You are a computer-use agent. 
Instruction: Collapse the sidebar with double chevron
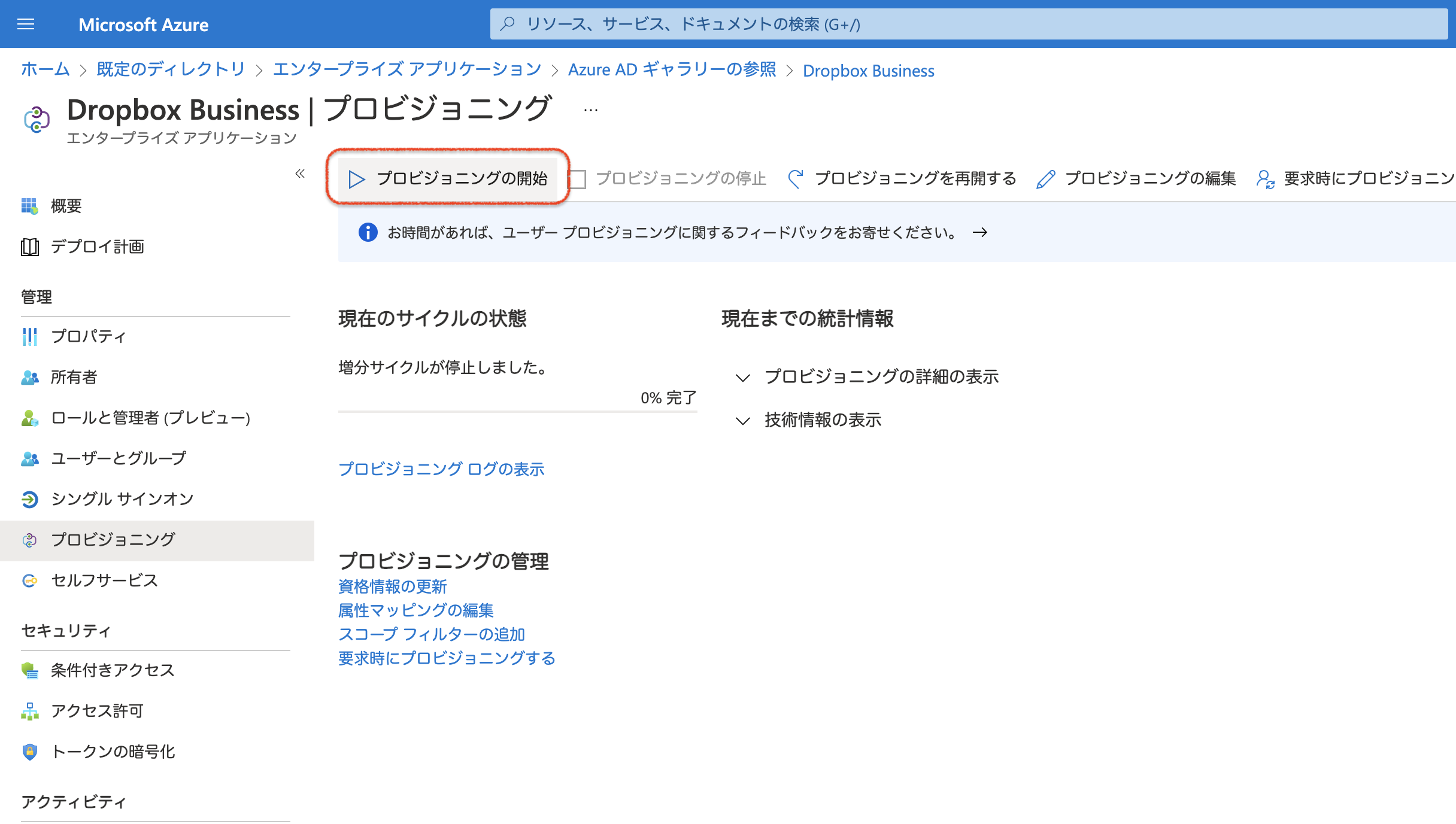300,174
